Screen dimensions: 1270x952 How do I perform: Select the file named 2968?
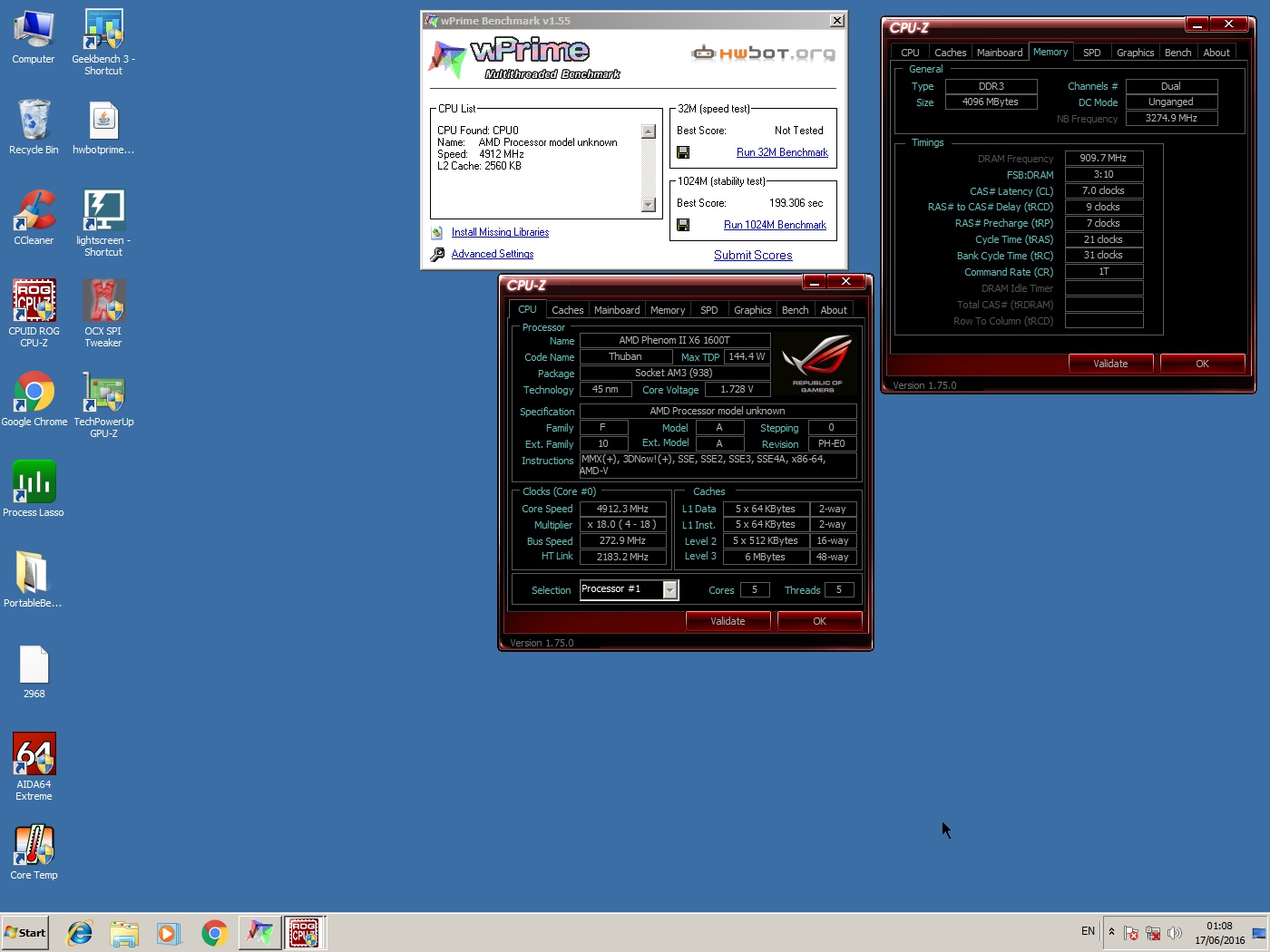point(34,672)
